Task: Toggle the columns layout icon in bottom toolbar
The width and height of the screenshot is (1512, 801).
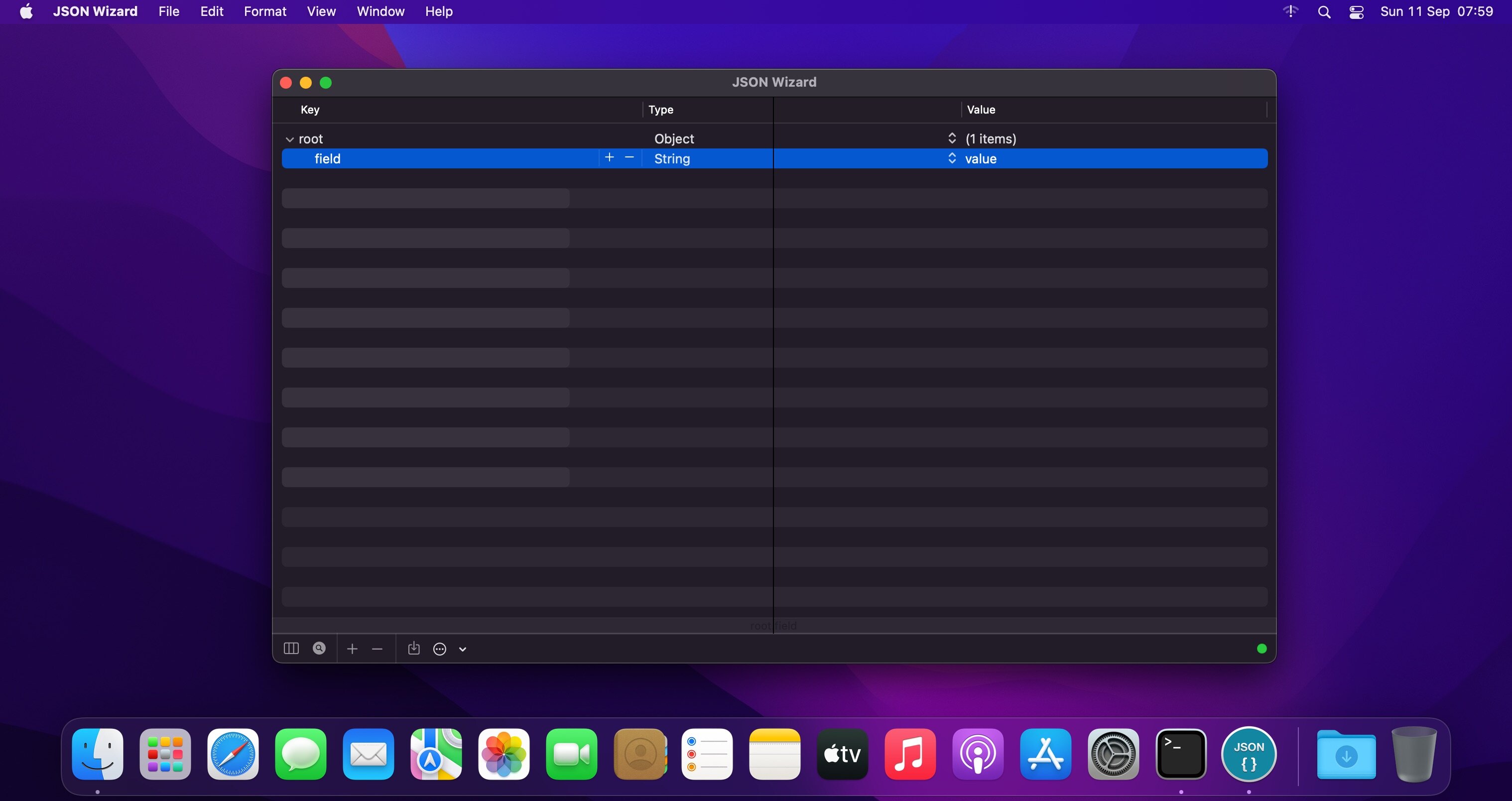Action: pyautogui.click(x=291, y=648)
